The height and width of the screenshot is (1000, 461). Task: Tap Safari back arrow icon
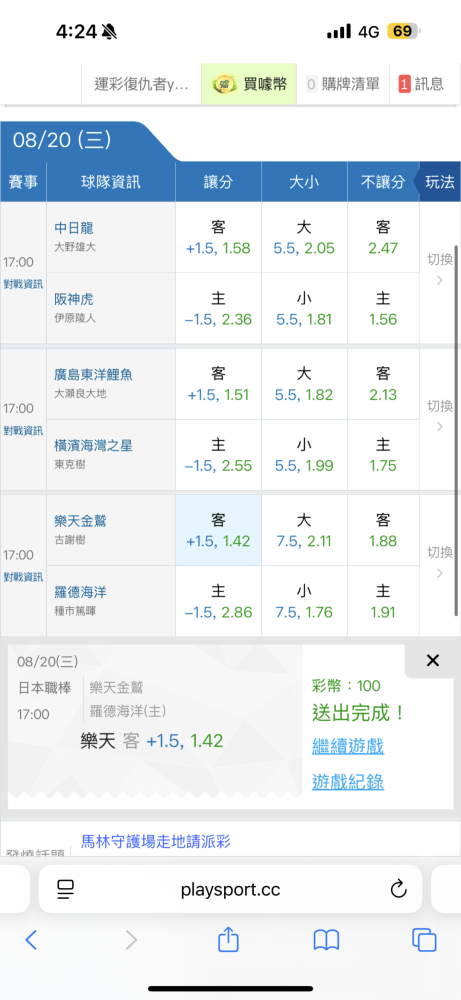click(31, 939)
